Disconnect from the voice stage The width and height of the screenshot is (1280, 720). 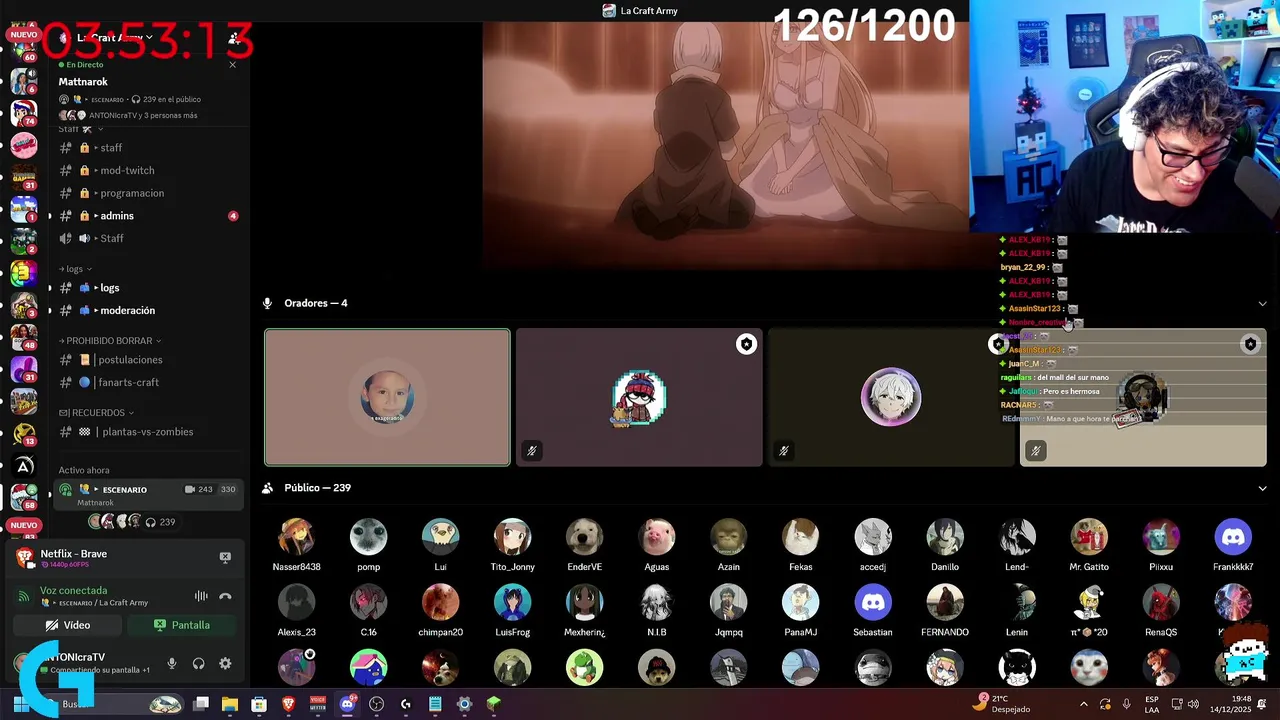tap(225, 596)
